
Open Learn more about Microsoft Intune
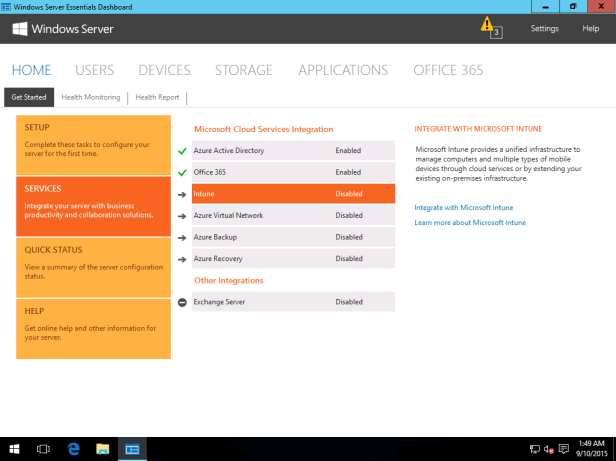point(469,222)
